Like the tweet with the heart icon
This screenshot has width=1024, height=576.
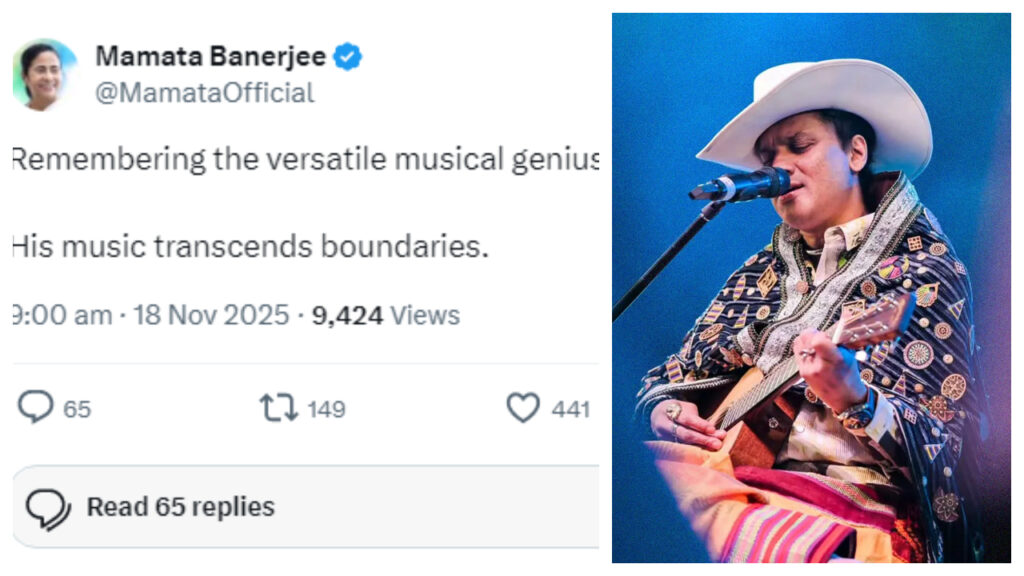[522, 408]
